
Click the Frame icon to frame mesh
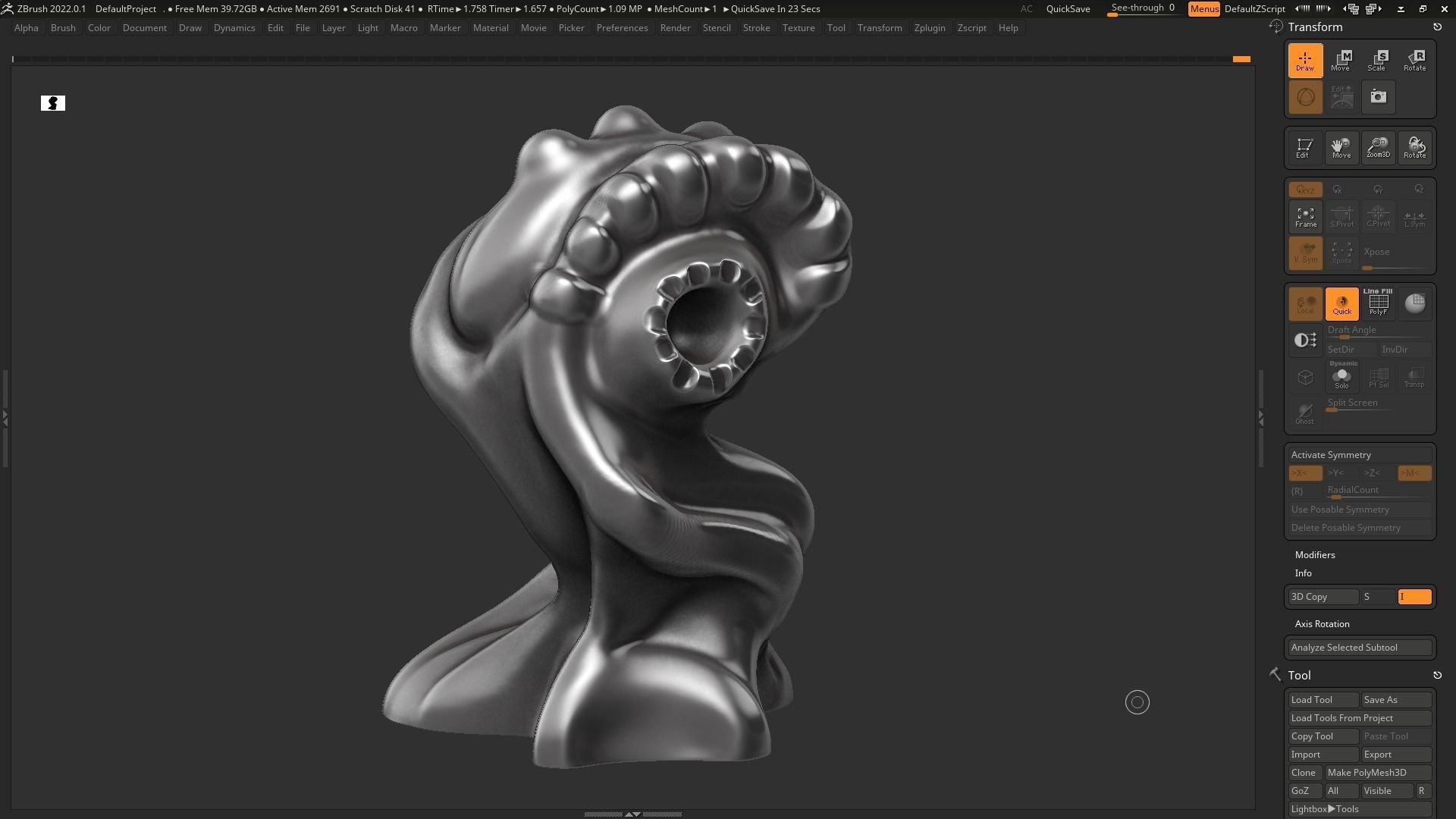pos(1305,217)
